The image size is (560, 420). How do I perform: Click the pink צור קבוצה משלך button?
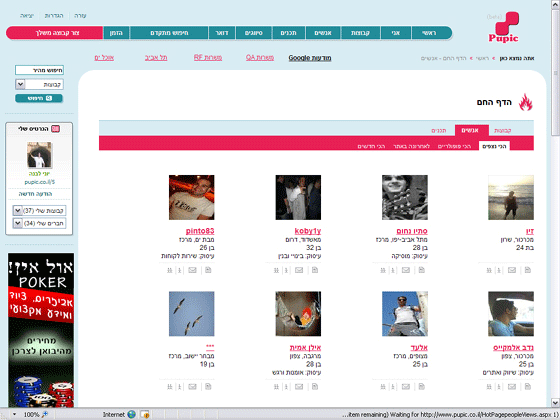point(55,33)
